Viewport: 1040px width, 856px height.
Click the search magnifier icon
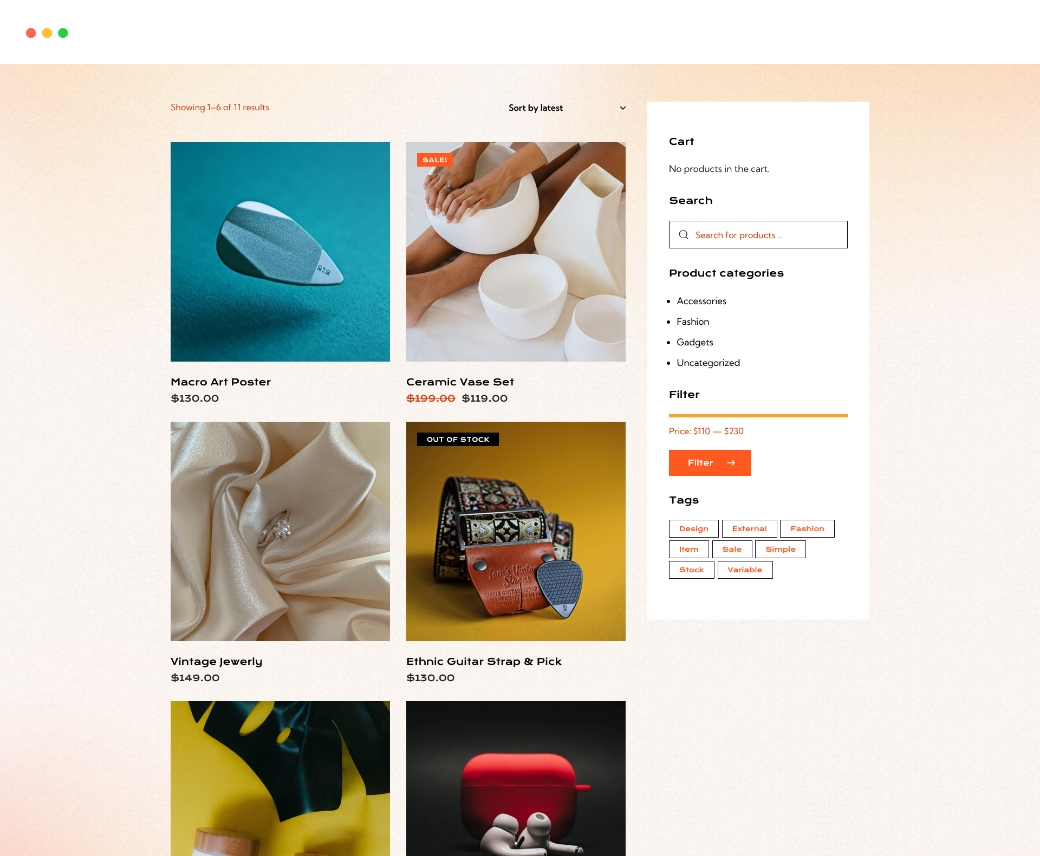(683, 235)
